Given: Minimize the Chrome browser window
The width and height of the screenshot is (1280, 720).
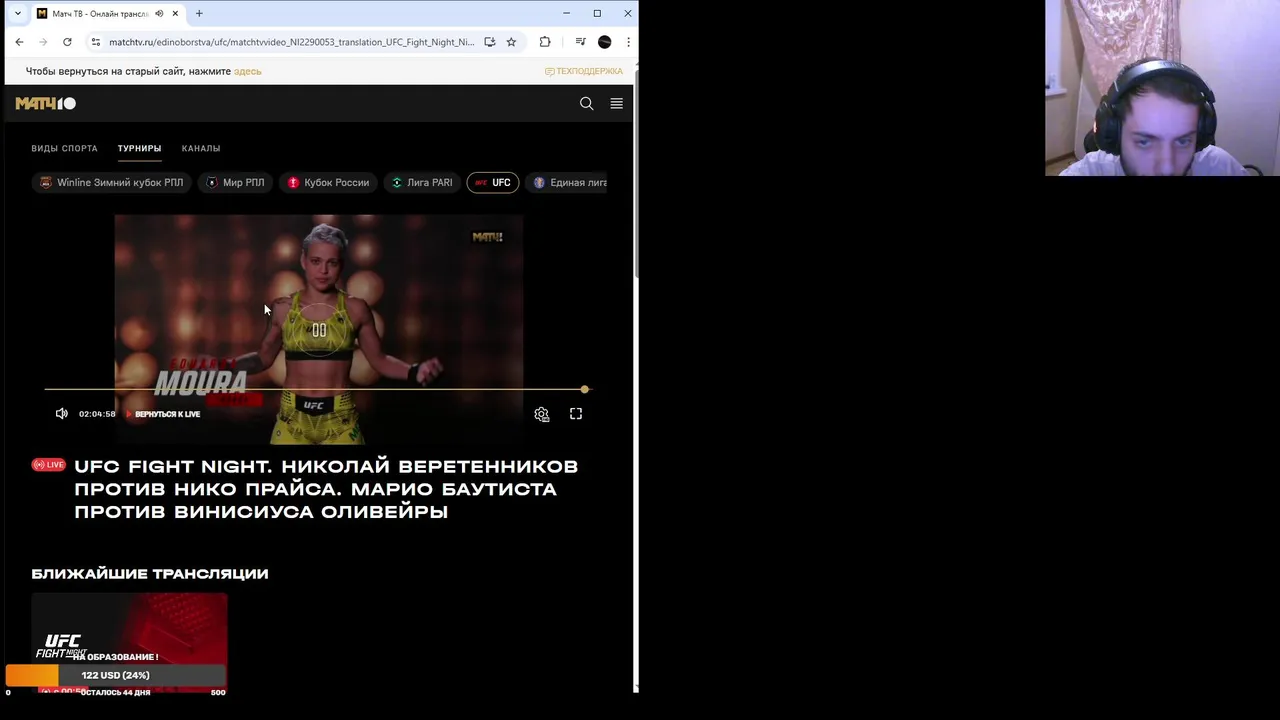Looking at the screenshot, I should [x=566, y=13].
